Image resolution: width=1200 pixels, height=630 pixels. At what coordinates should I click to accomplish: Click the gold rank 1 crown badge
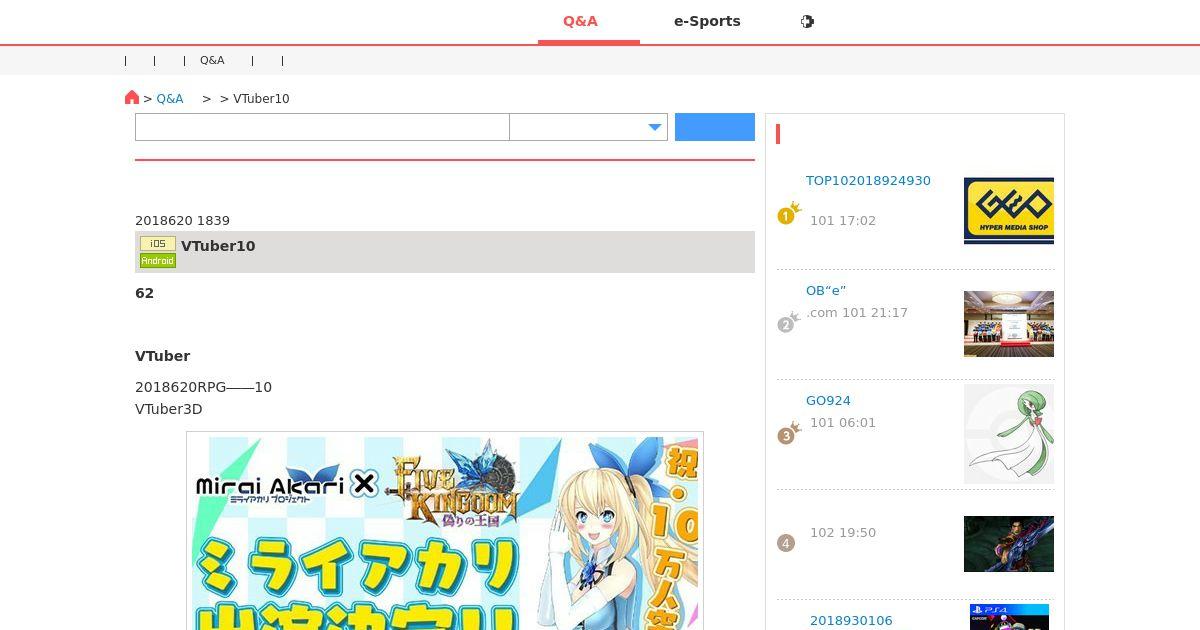point(789,213)
